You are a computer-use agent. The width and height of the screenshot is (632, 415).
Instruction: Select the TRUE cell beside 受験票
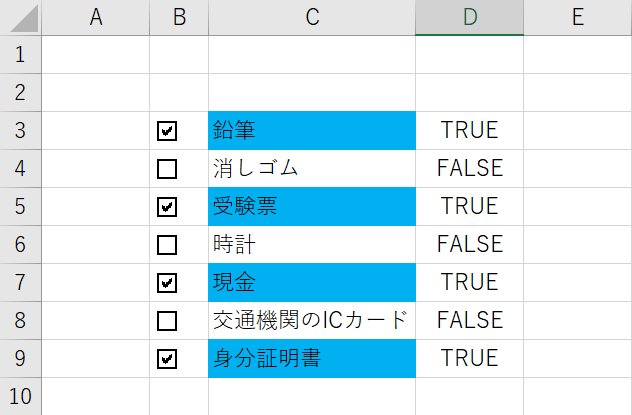[x=469, y=207]
